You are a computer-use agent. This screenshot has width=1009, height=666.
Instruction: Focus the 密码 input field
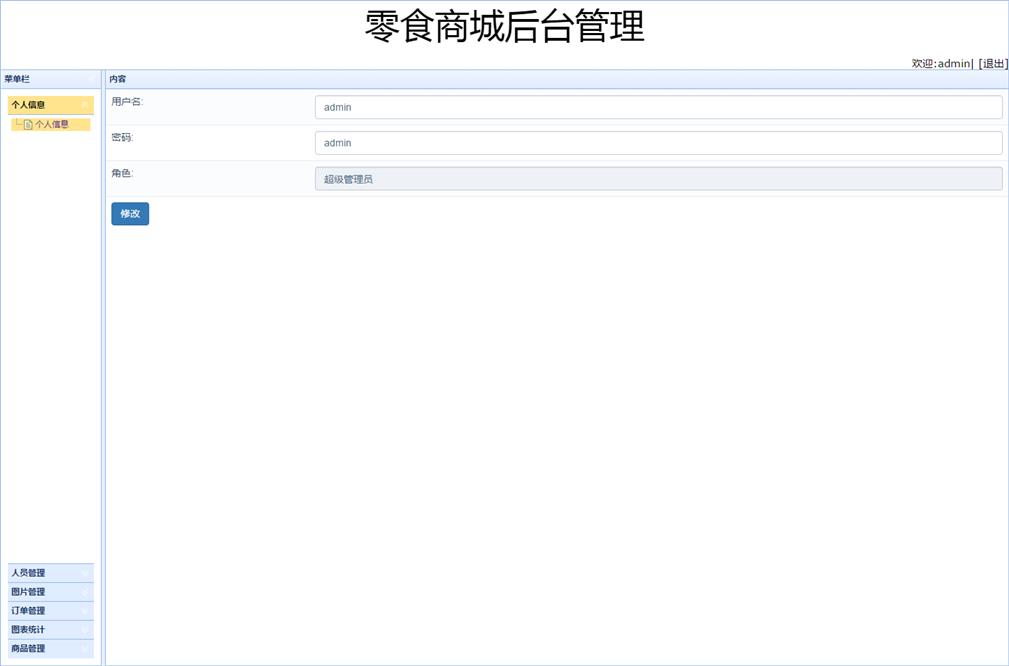[x=658, y=143]
